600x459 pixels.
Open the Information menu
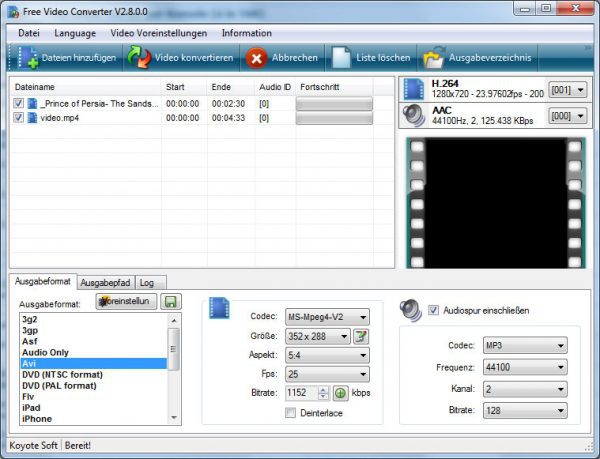point(247,33)
